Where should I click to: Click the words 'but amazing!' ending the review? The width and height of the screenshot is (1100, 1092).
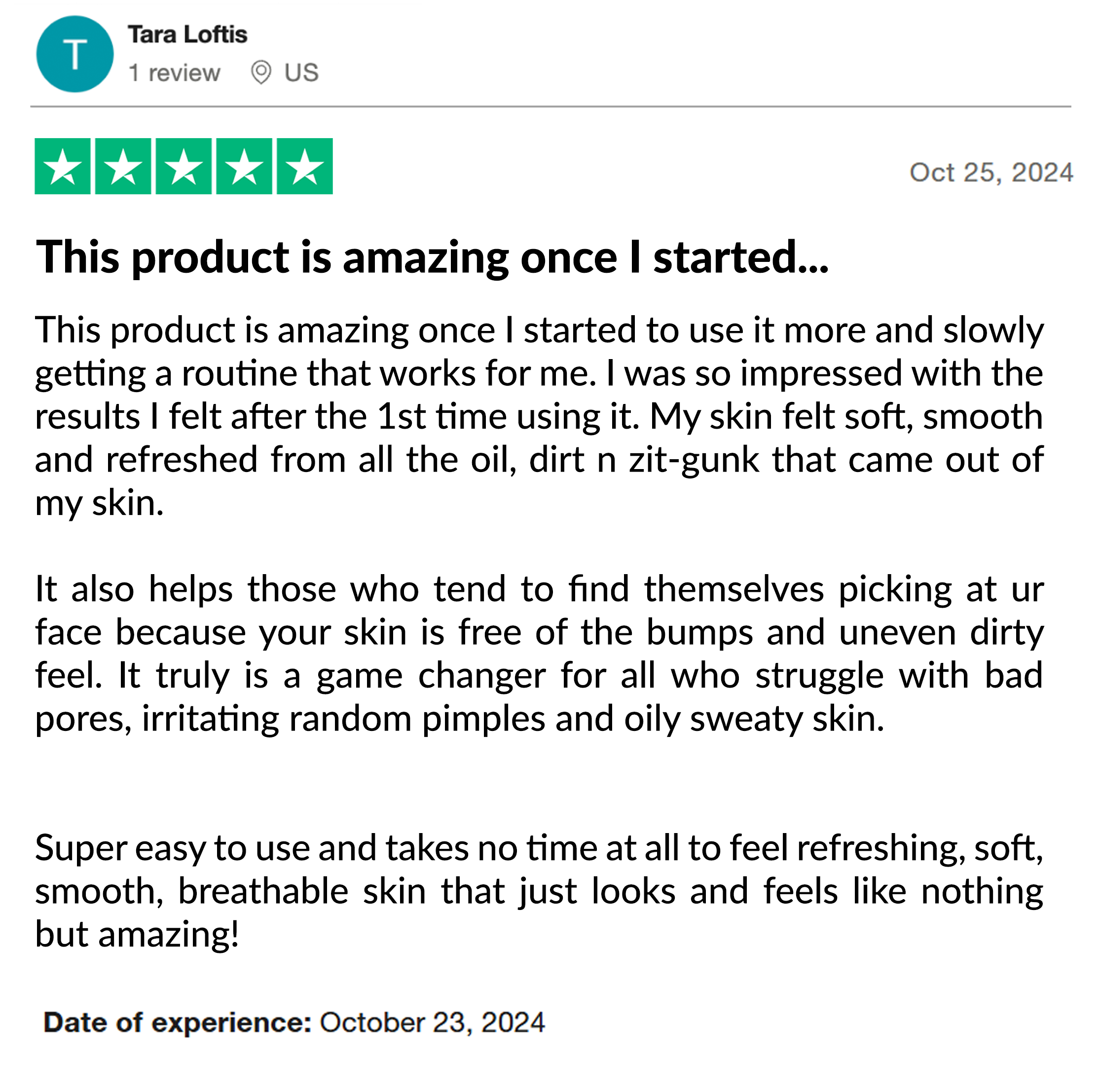[137, 934]
